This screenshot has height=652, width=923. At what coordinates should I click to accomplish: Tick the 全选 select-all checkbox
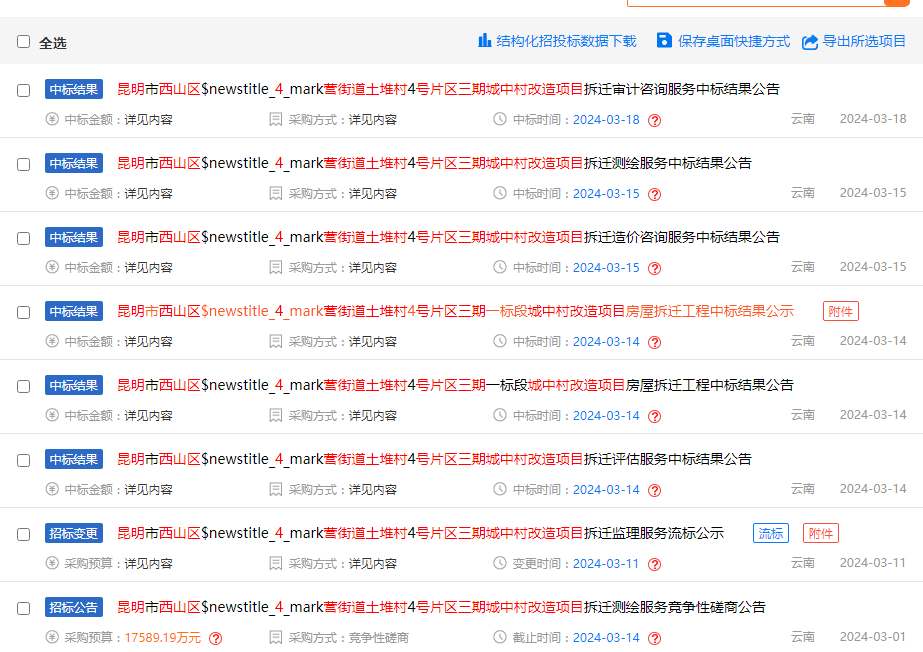pos(24,42)
